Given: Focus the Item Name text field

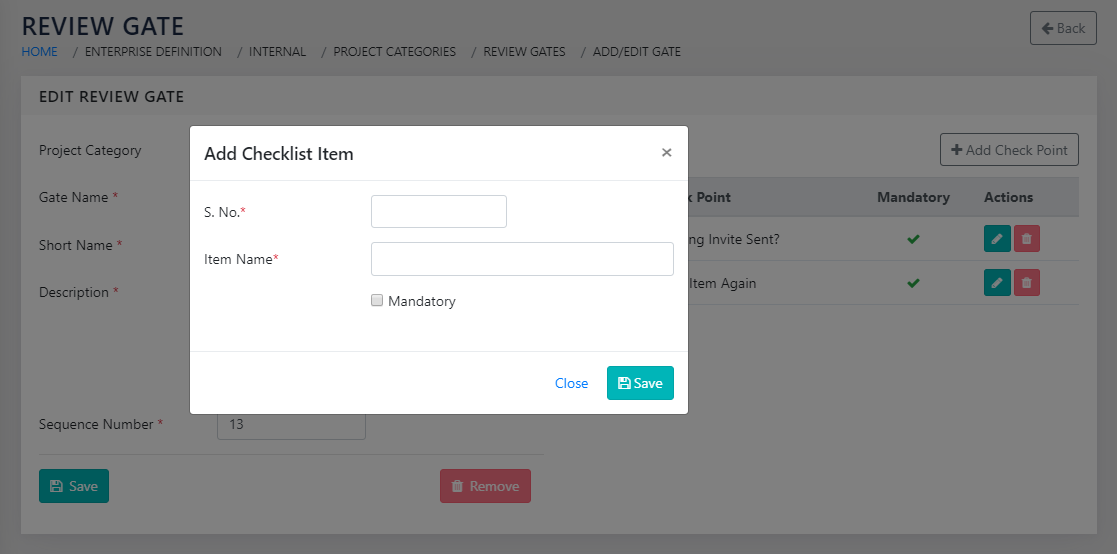Looking at the screenshot, I should (x=522, y=259).
